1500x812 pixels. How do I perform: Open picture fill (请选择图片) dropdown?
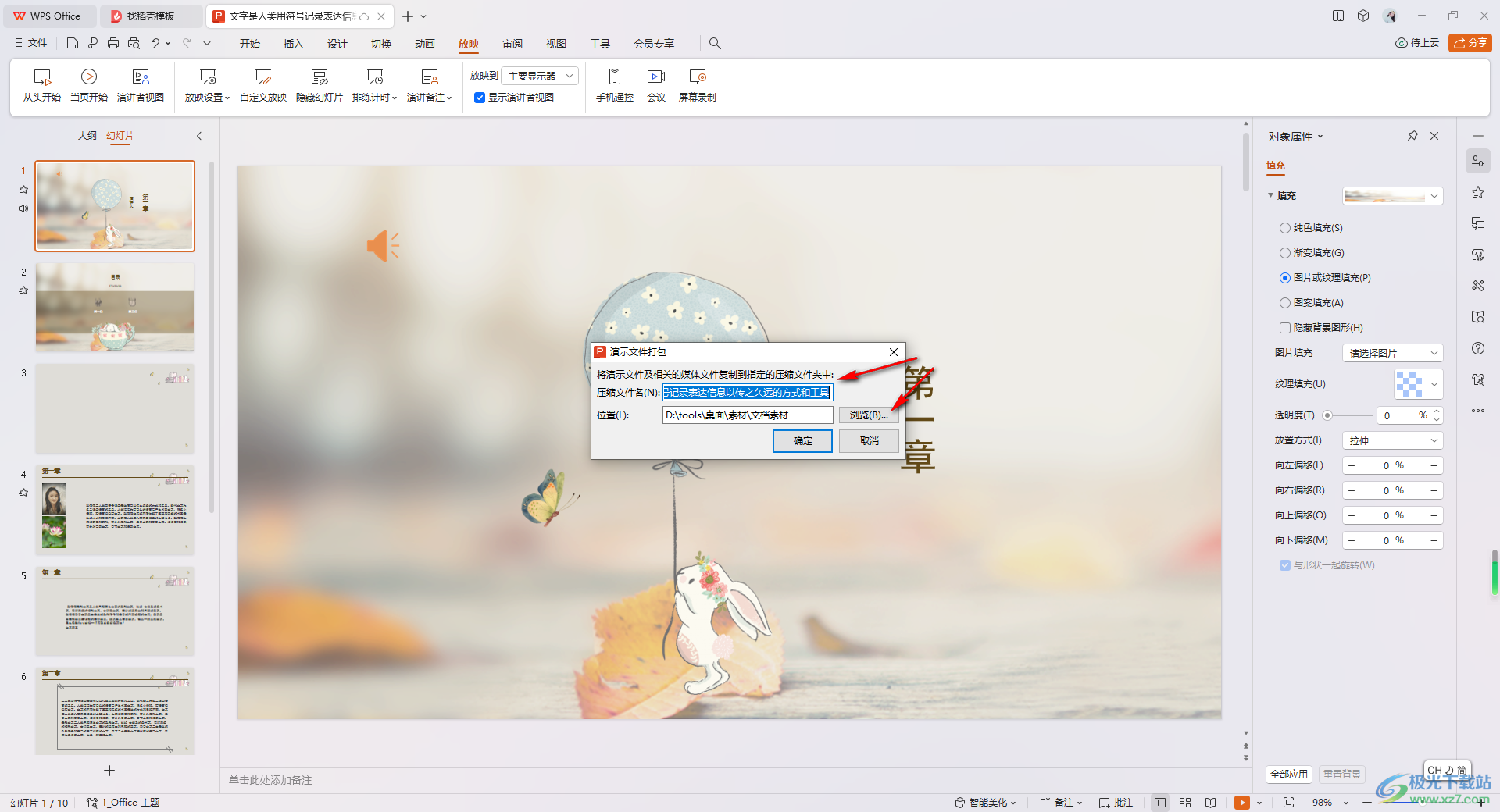click(x=1393, y=353)
